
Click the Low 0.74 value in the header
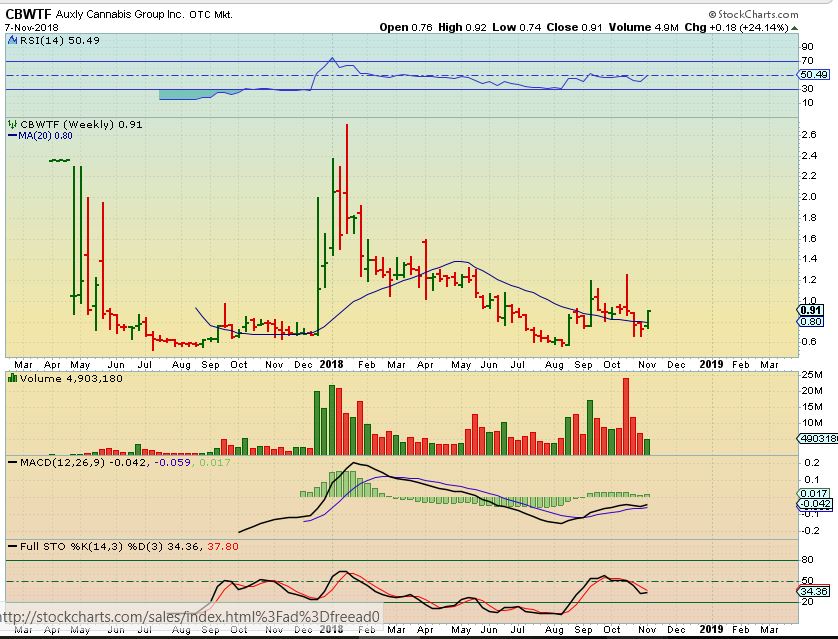pyautogui.click(x=516, y=27)
